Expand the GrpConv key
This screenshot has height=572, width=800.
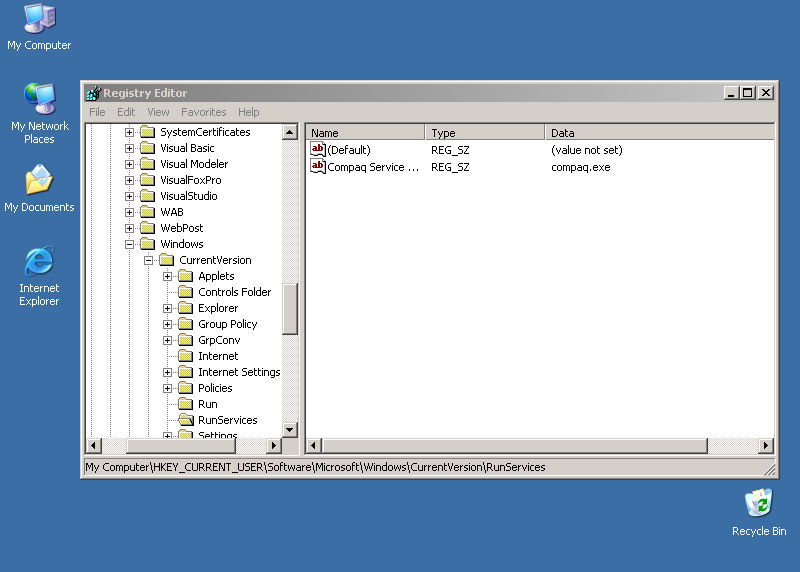(x=167, y=340)
